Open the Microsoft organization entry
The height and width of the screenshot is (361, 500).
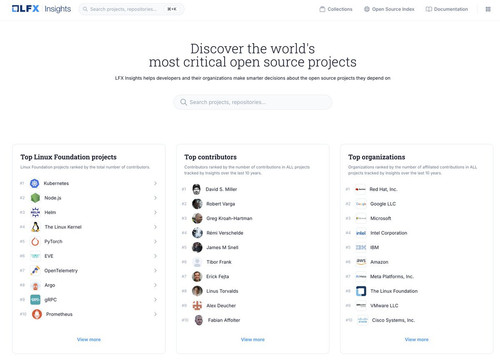[381, 218]
